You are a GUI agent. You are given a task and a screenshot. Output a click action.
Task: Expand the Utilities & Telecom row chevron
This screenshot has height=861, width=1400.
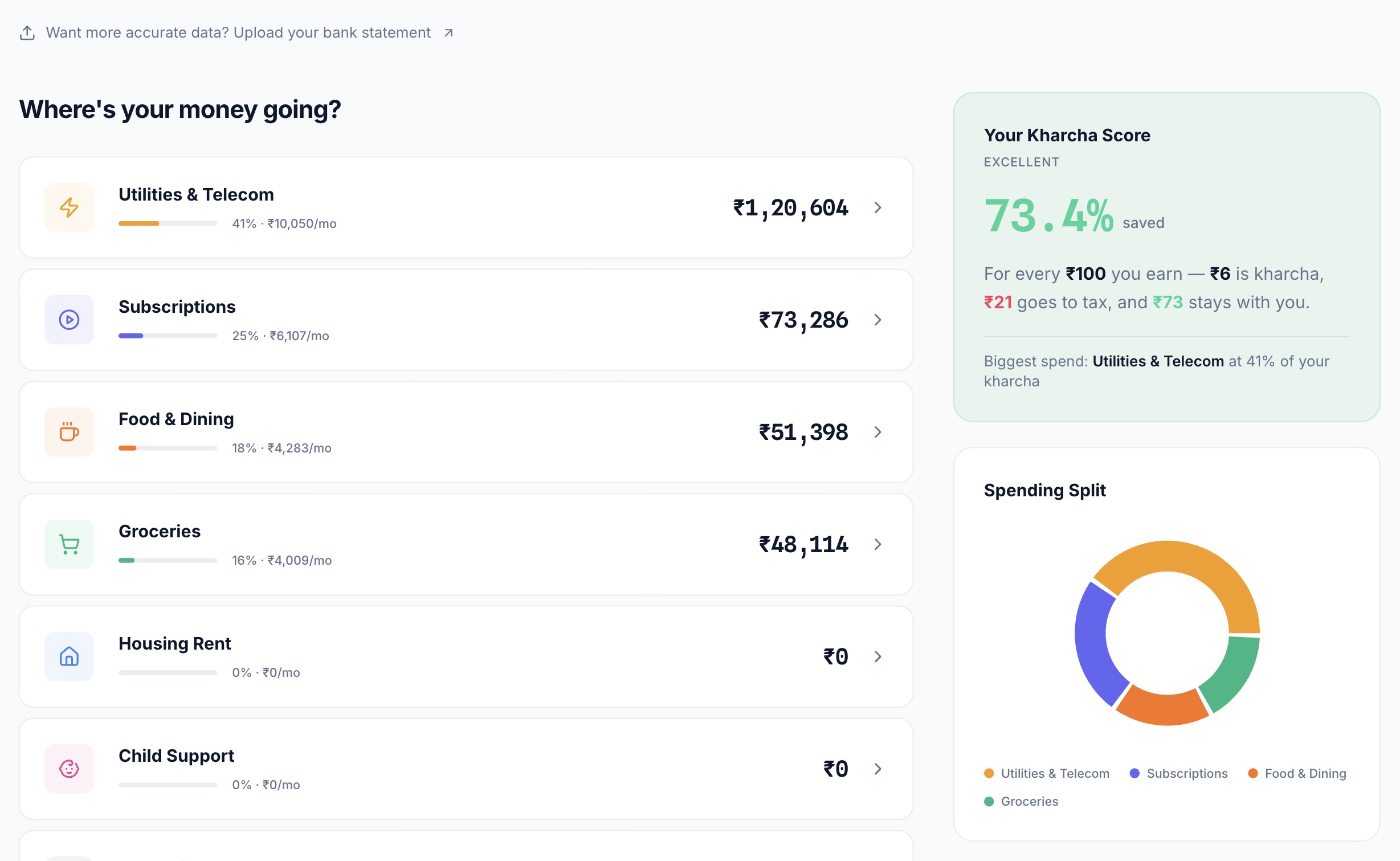tap(877, 207)
